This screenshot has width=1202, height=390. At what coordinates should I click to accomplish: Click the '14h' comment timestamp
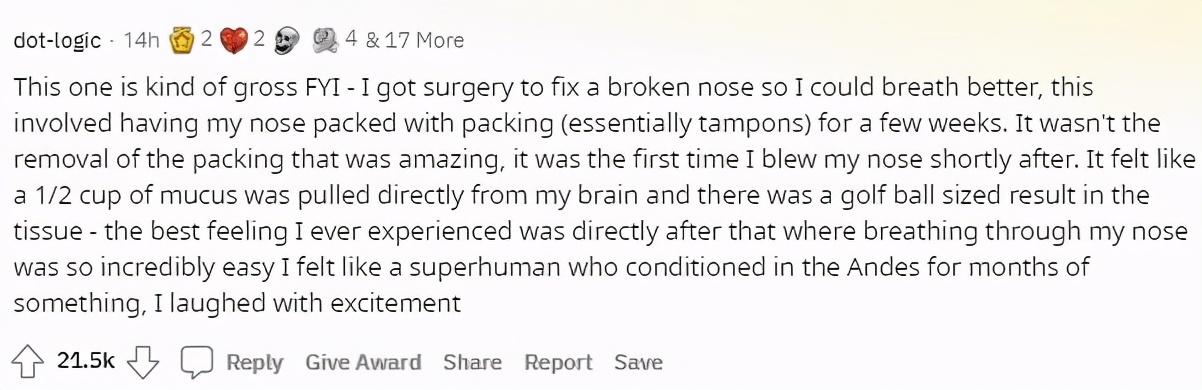(141, 40)
